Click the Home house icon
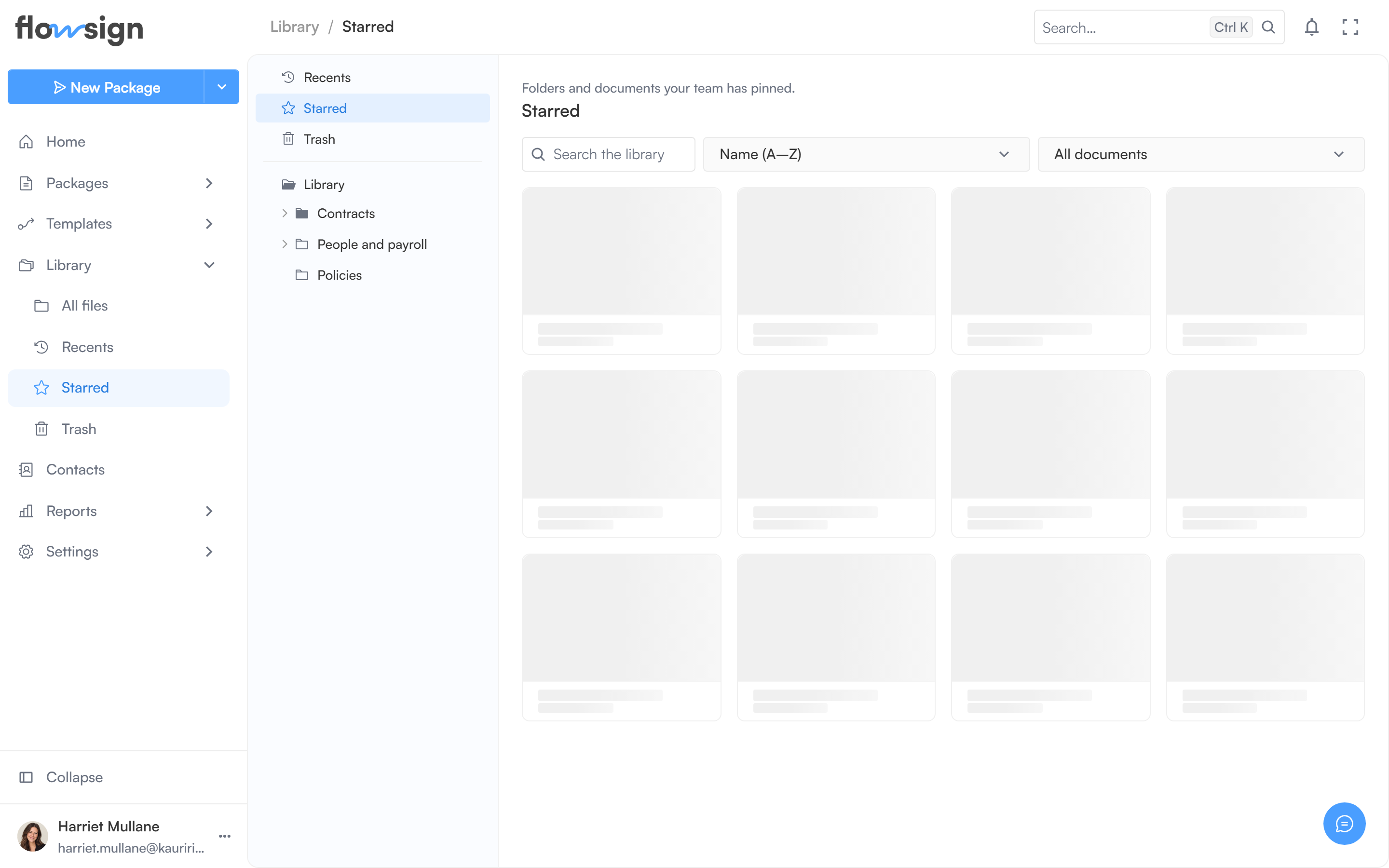 (26, 142)
